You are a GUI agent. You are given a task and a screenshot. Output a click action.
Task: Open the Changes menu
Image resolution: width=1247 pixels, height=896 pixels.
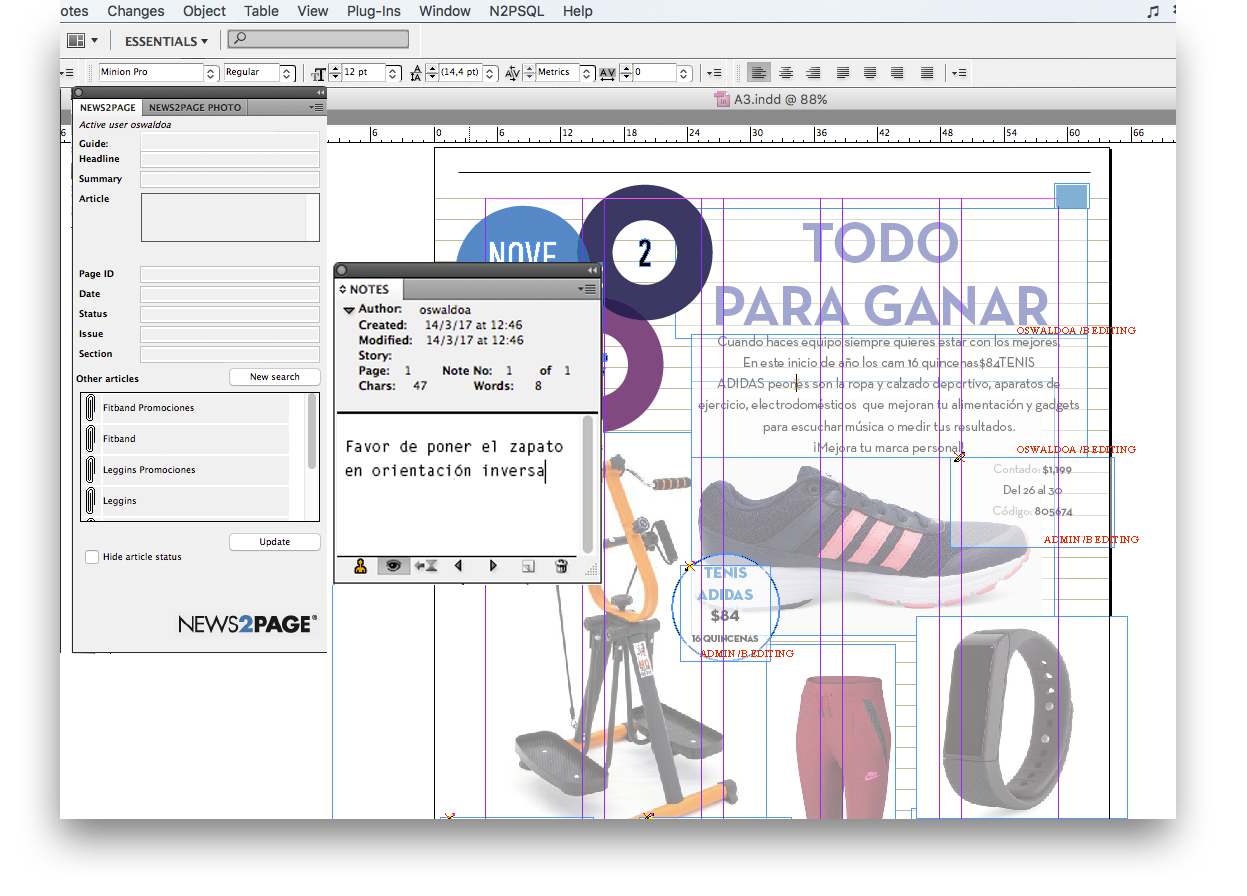click(x=135, y=11)
